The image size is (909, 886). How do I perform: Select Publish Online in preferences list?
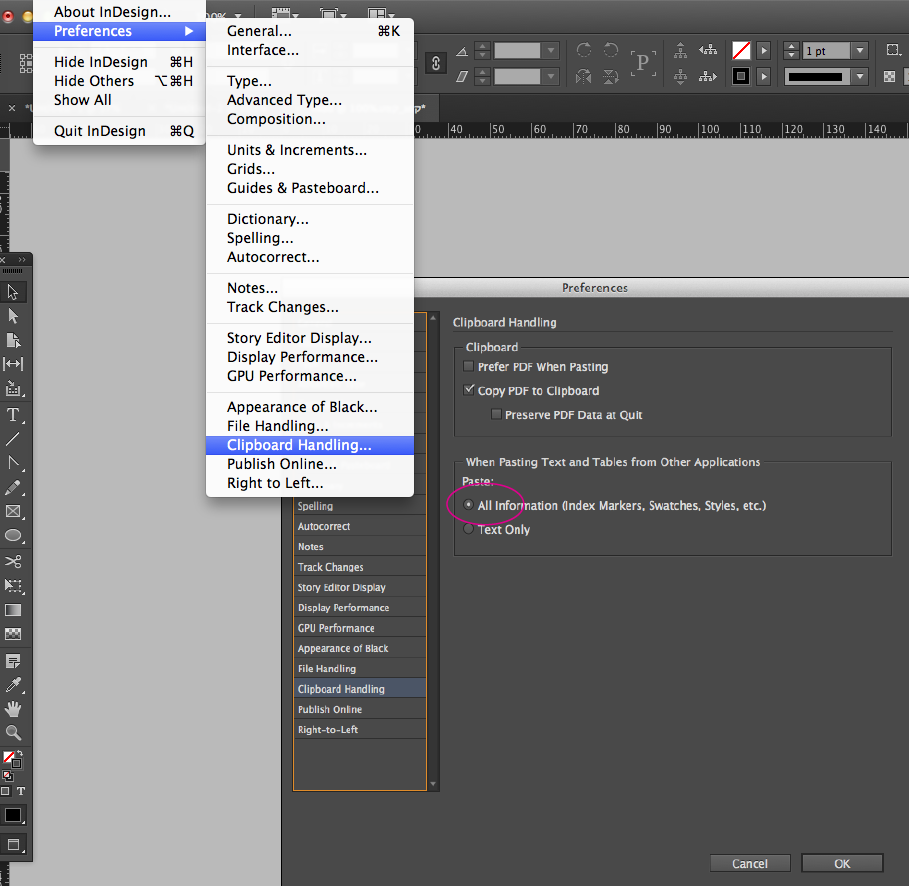(359, 709)
